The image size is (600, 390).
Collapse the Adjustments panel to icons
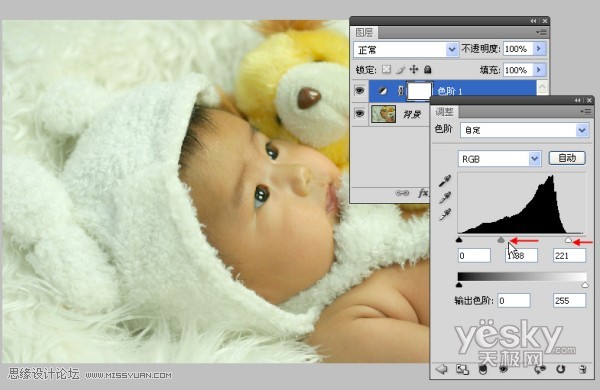click(x=577, y=100)
